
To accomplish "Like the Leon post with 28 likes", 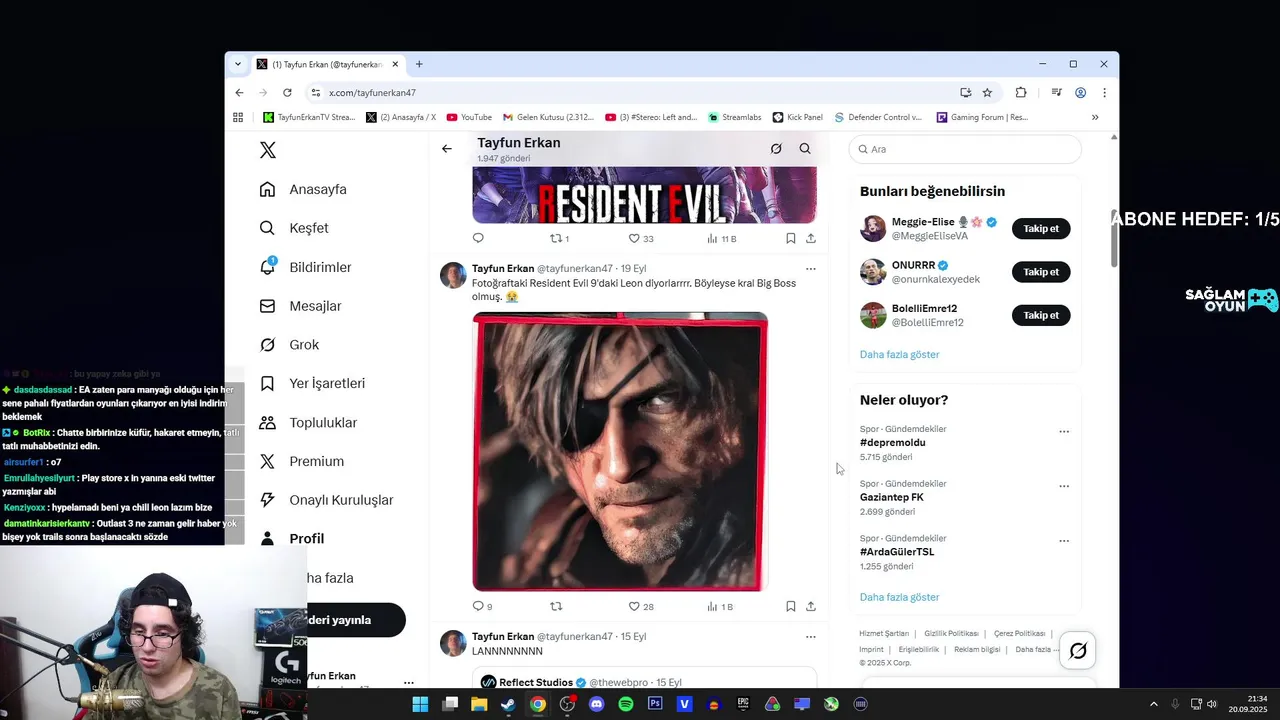I will (641, 606).
